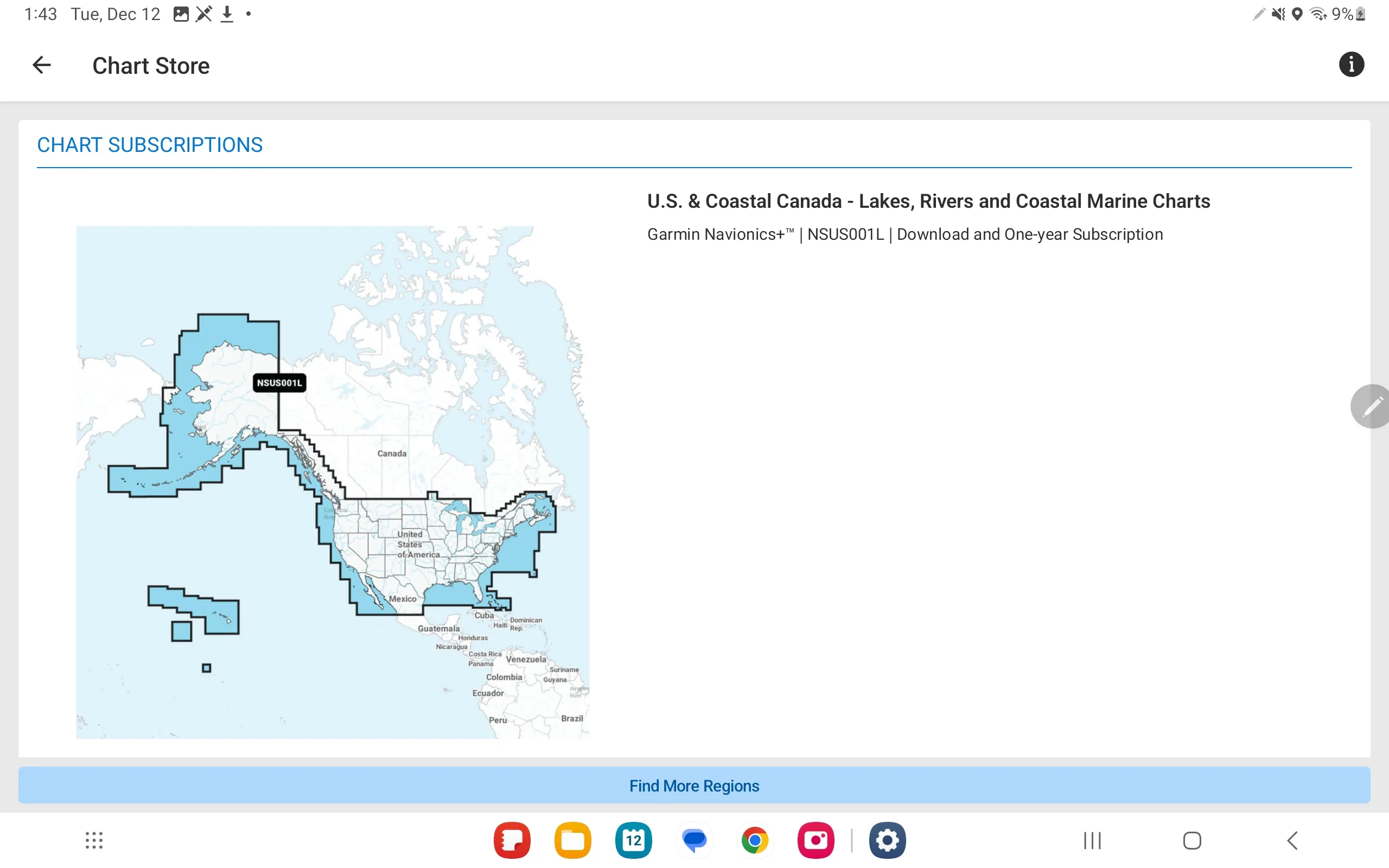Screen dimensions: 1389x868
Task: Click Find More Regions button
Action: [694, 785]
